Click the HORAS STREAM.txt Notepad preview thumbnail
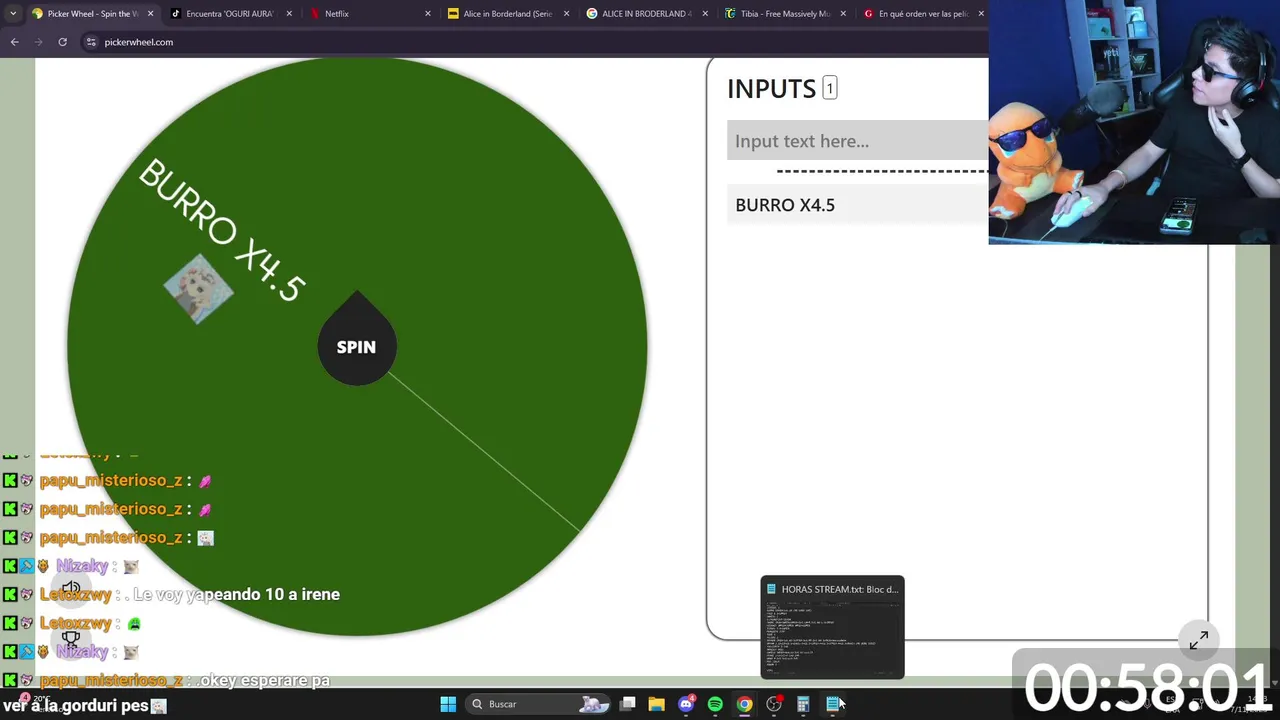Viewport: 1280px width, 720px height. [832, 628]
